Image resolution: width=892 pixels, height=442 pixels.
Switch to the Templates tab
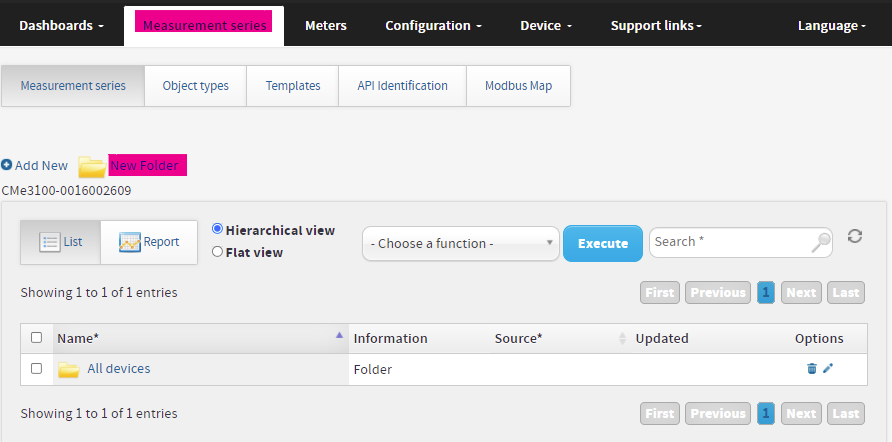[292, 86]
